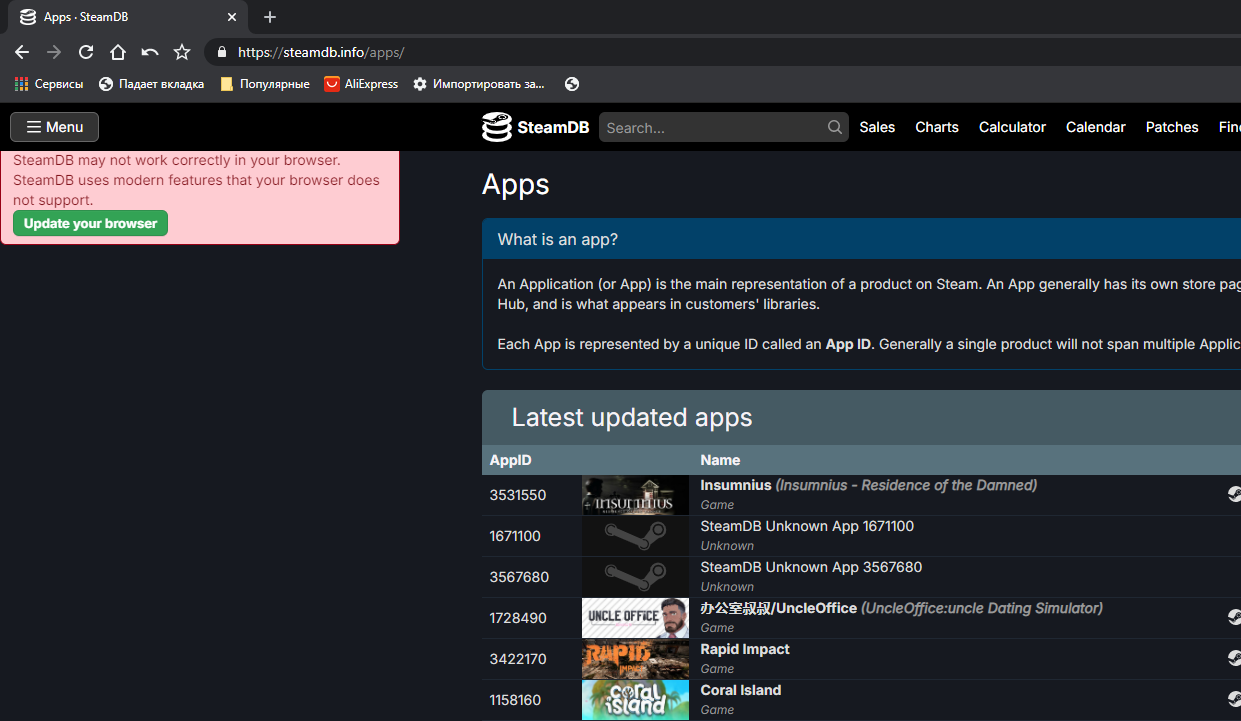Image resolution: width=1241 pixels, height=721 pixels.
Task: Click the Update your browser button
Action: pos(90,223)
